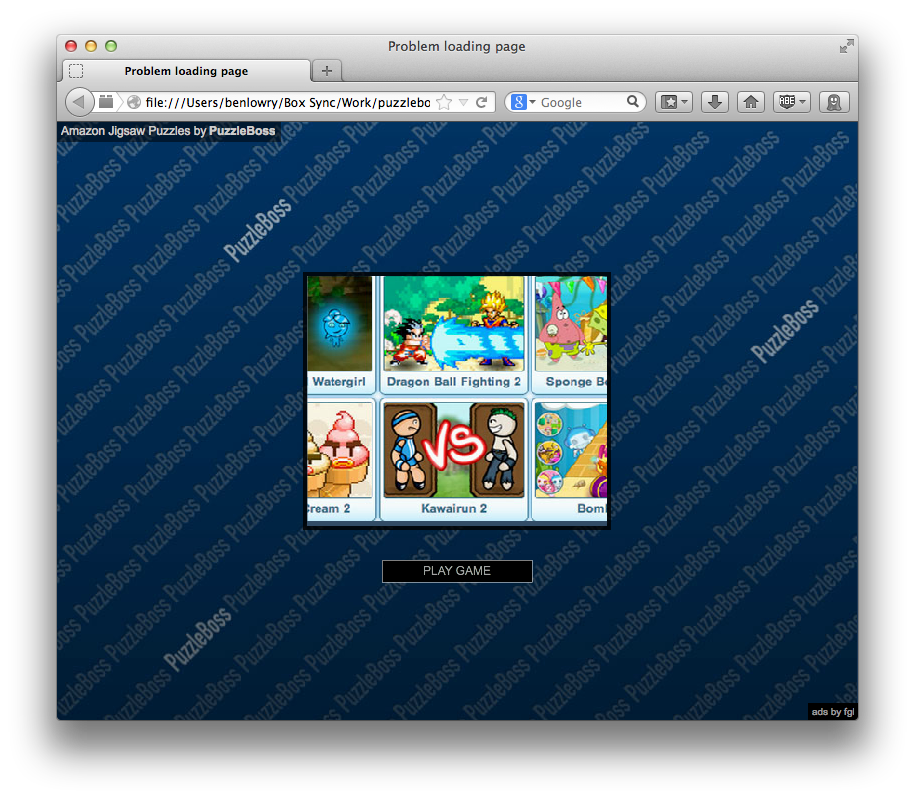Select the Problem loading page tab

pos(186,71)
